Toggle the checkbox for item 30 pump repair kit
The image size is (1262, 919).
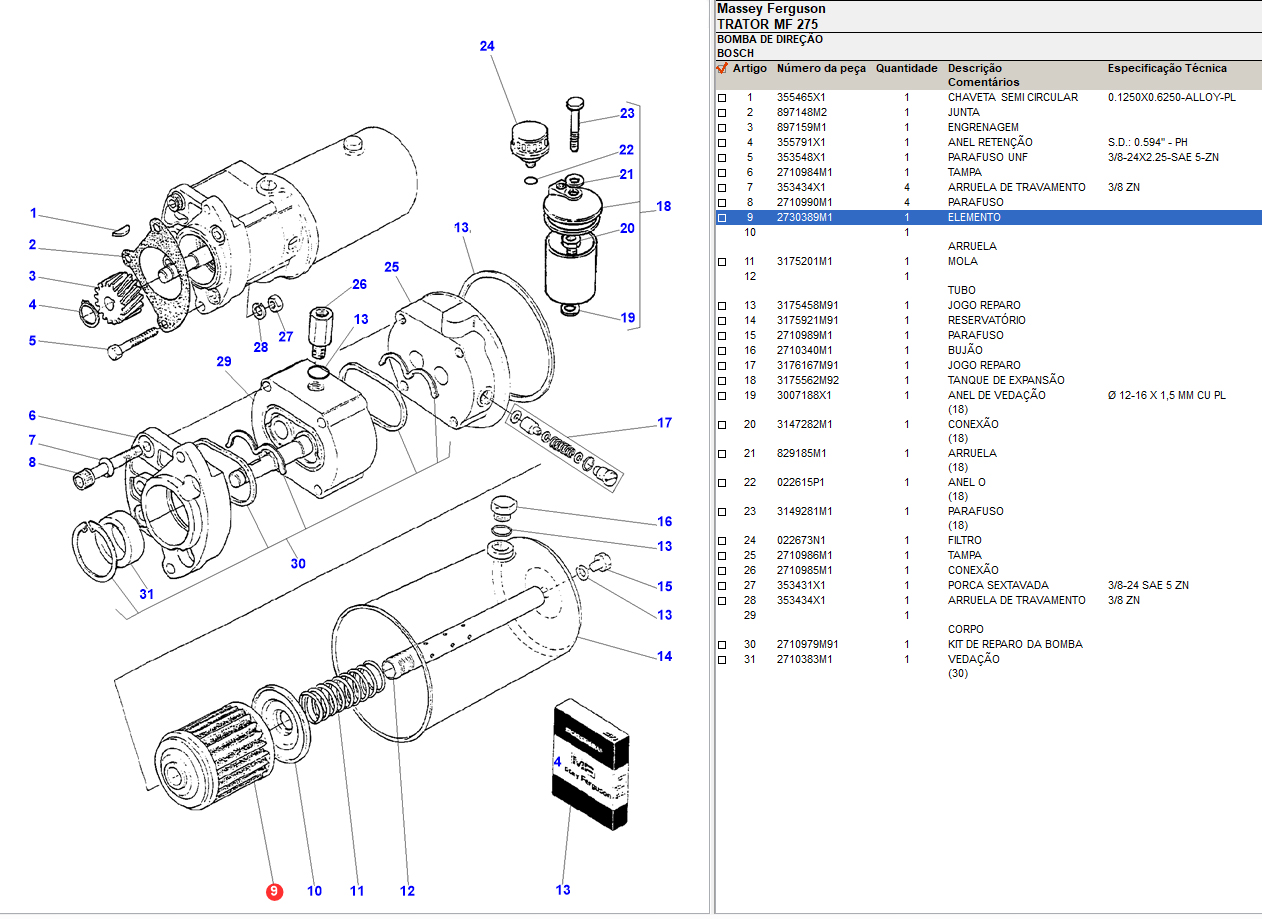[722, 645]
